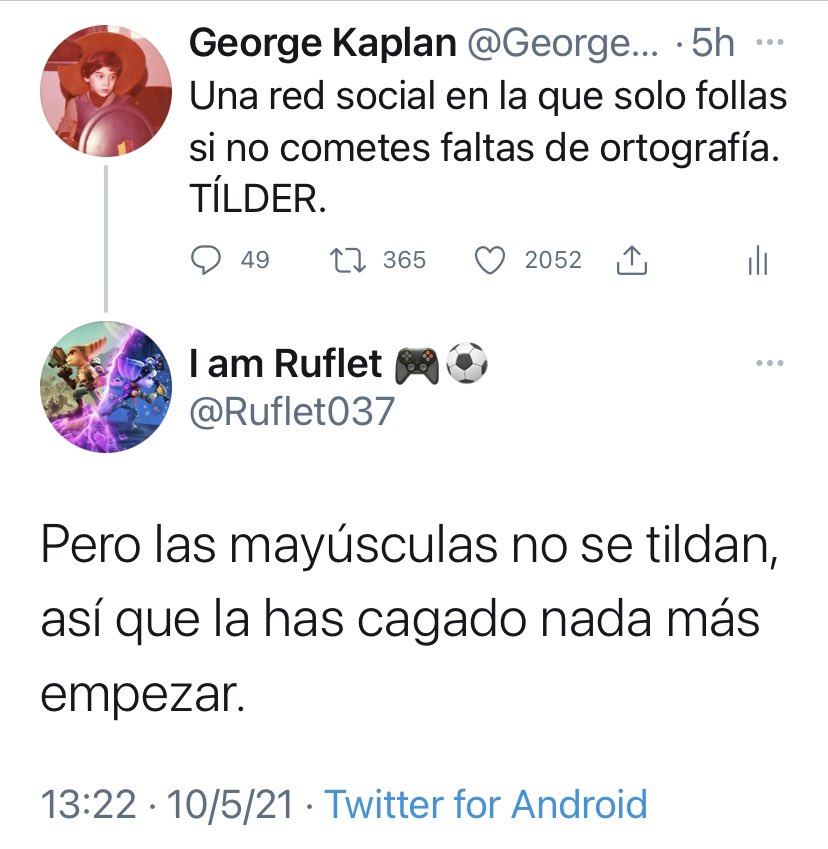828x849 pixels.
Task: Click the George Kaplan display name
Action: click(323, 45)
